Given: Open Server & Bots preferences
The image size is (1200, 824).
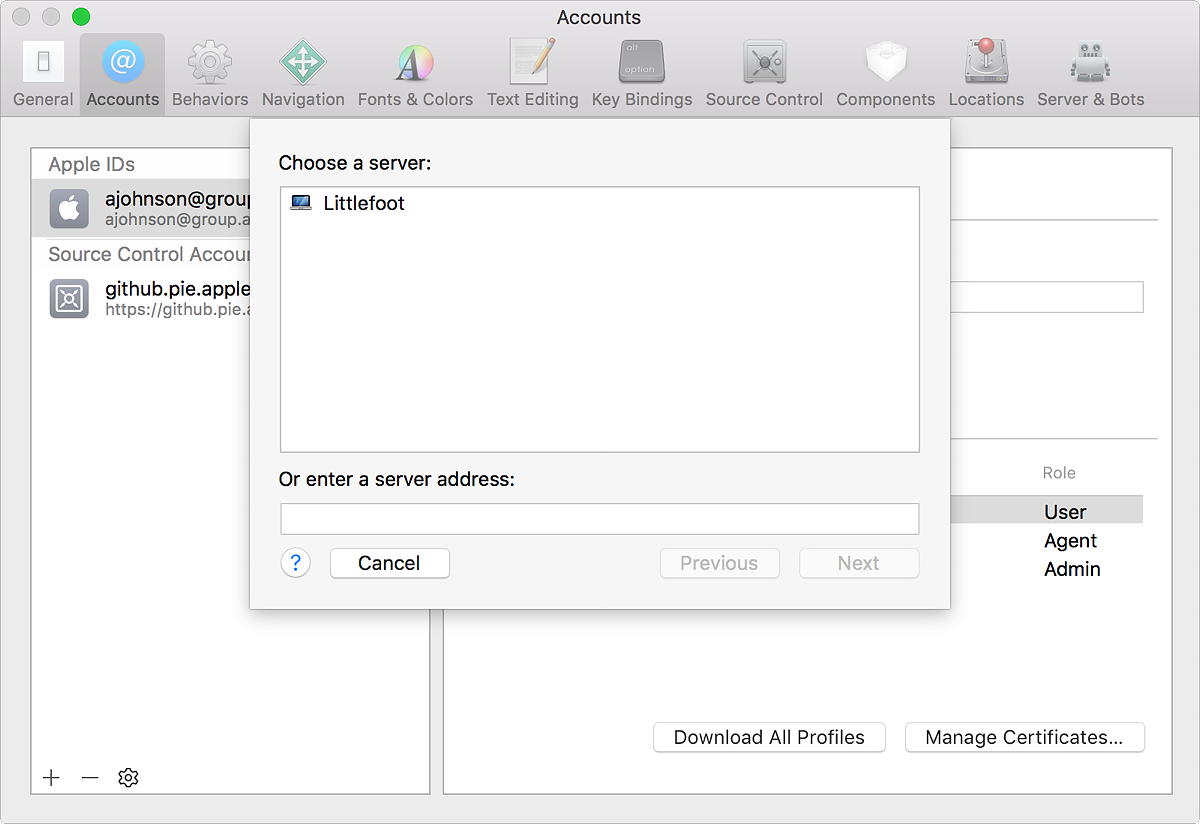Looking at the screenshot, I should point(1090,75).
